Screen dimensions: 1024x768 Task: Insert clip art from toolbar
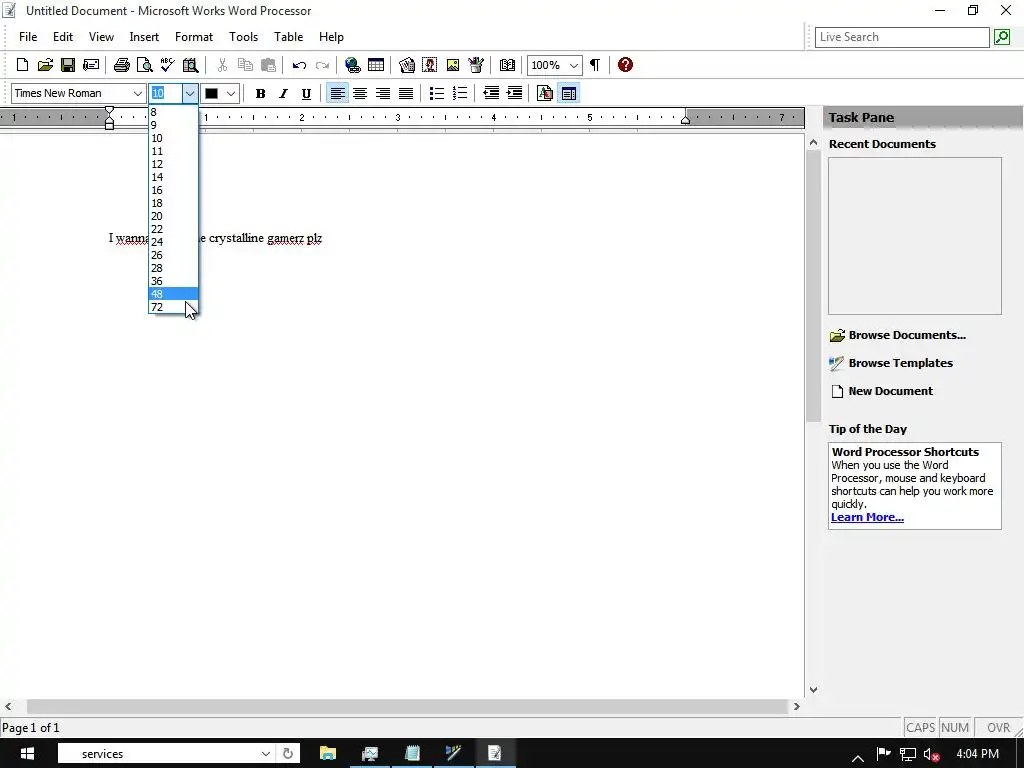(407, 65)
